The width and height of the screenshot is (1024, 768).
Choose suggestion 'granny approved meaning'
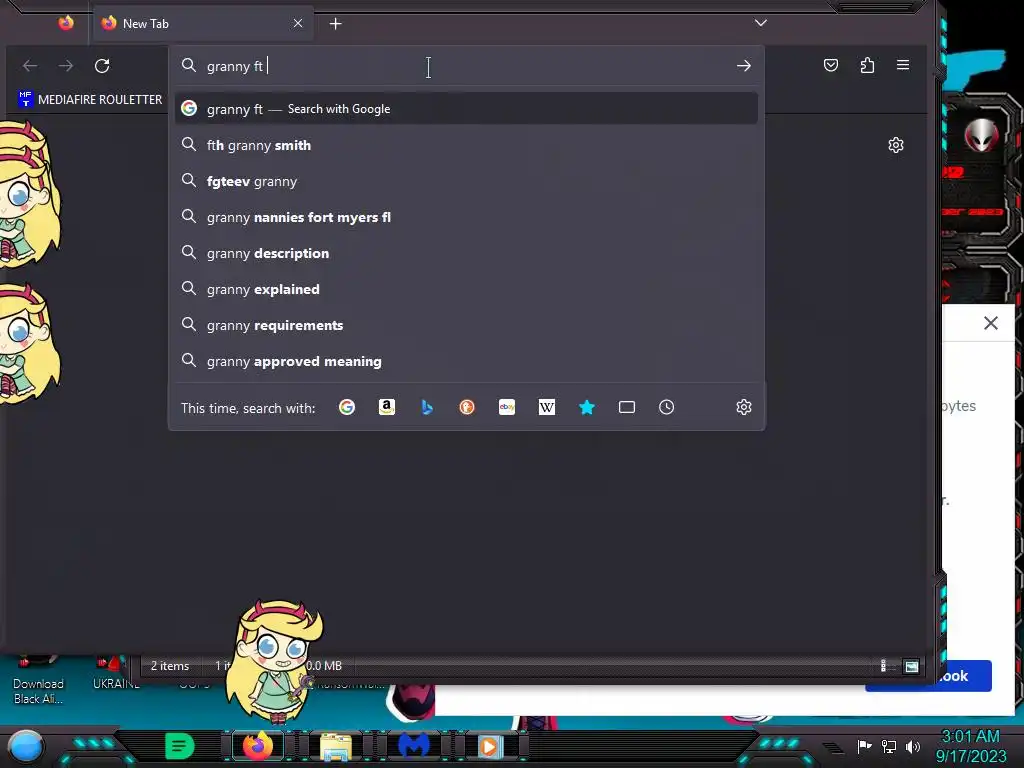(x=466, y=361)
